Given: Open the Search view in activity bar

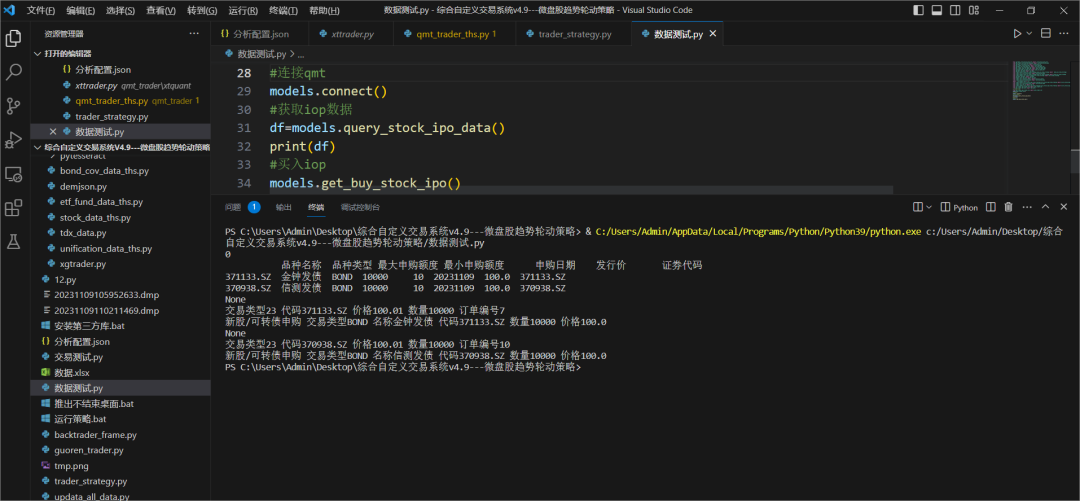Looking at the screenshot, I should [13, 72].
